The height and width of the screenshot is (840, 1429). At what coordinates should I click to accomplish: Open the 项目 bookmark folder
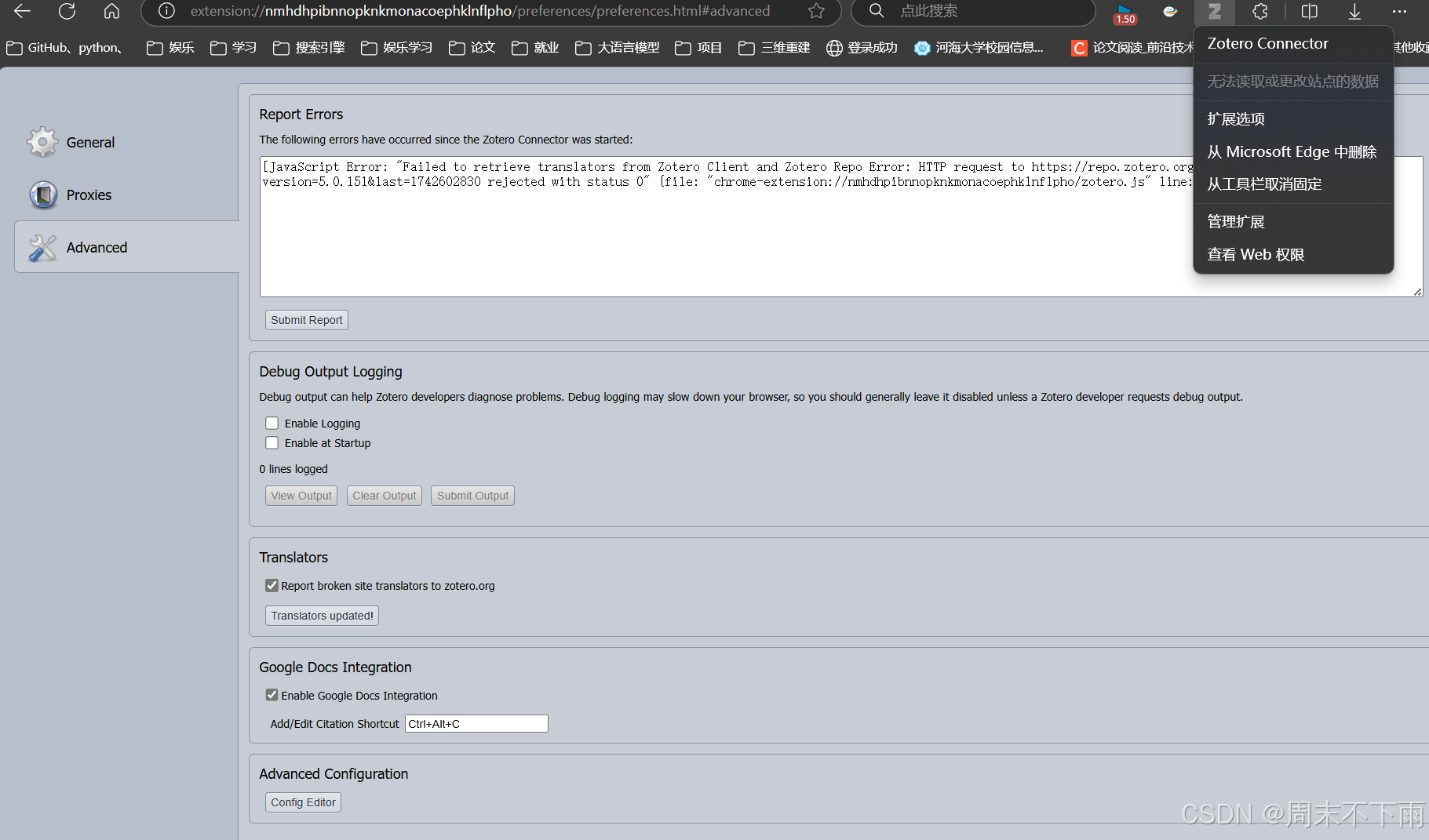(x=698, y=48)
